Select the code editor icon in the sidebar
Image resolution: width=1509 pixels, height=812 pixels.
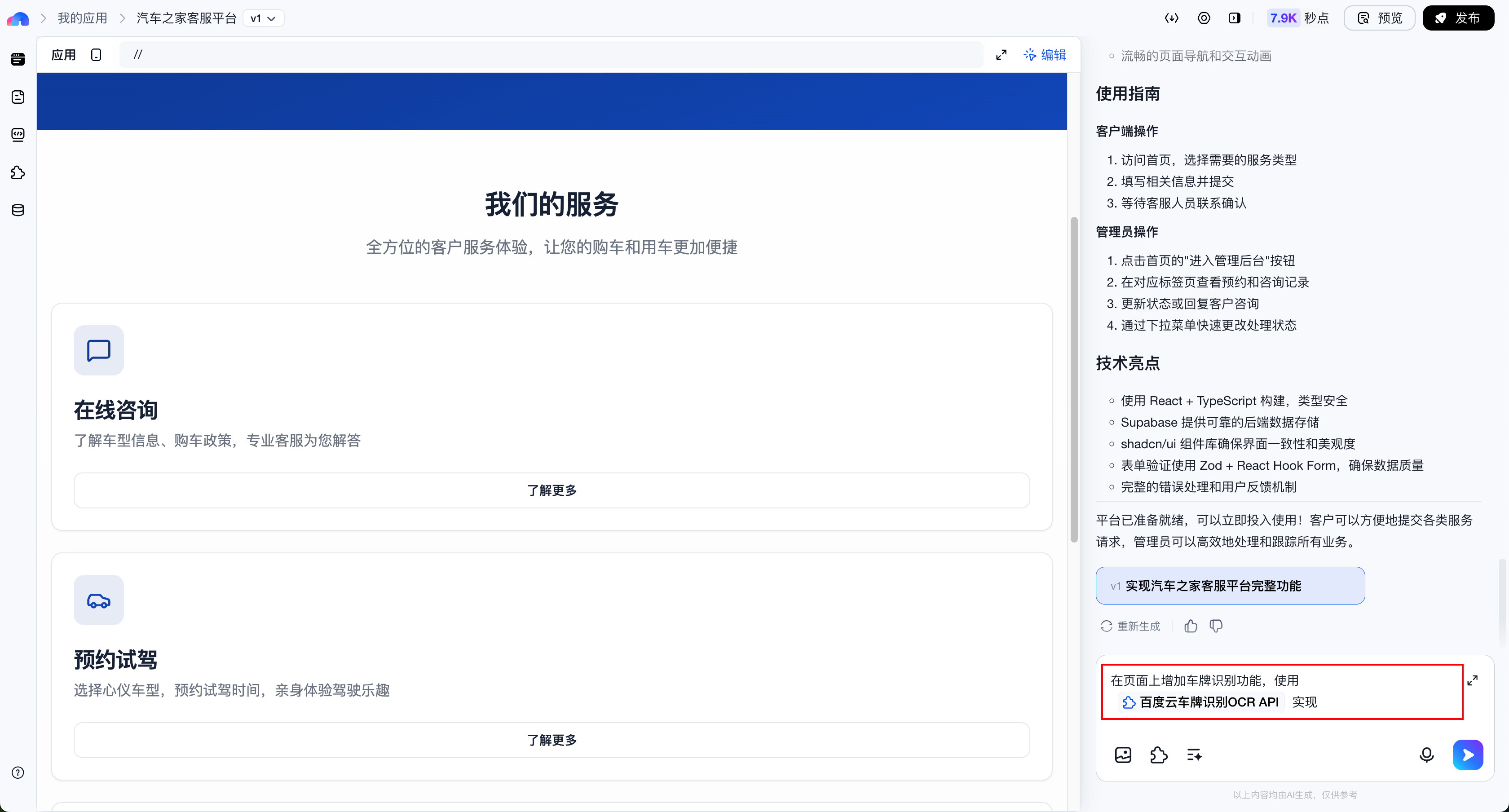point(18,134)
